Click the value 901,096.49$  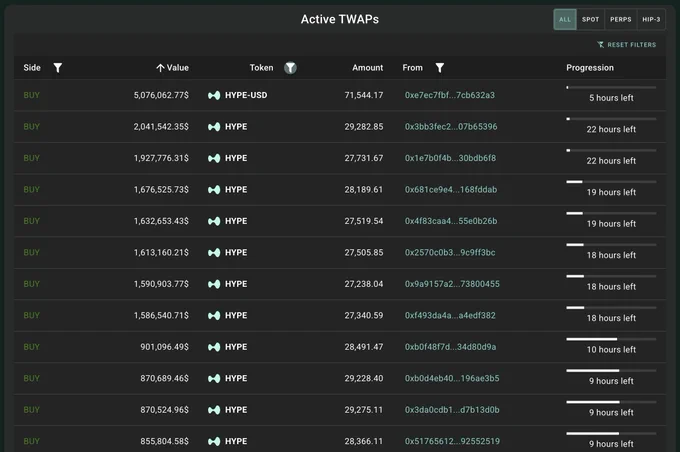point(164,347)
